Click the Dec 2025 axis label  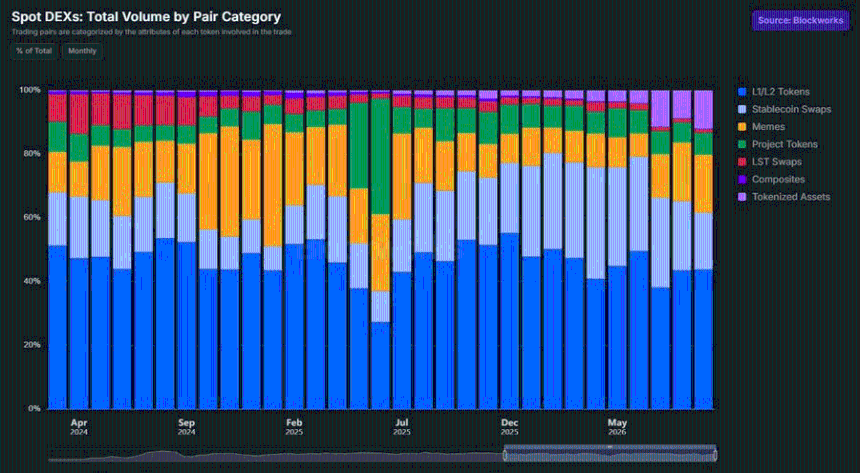click(x=510, y=427)
